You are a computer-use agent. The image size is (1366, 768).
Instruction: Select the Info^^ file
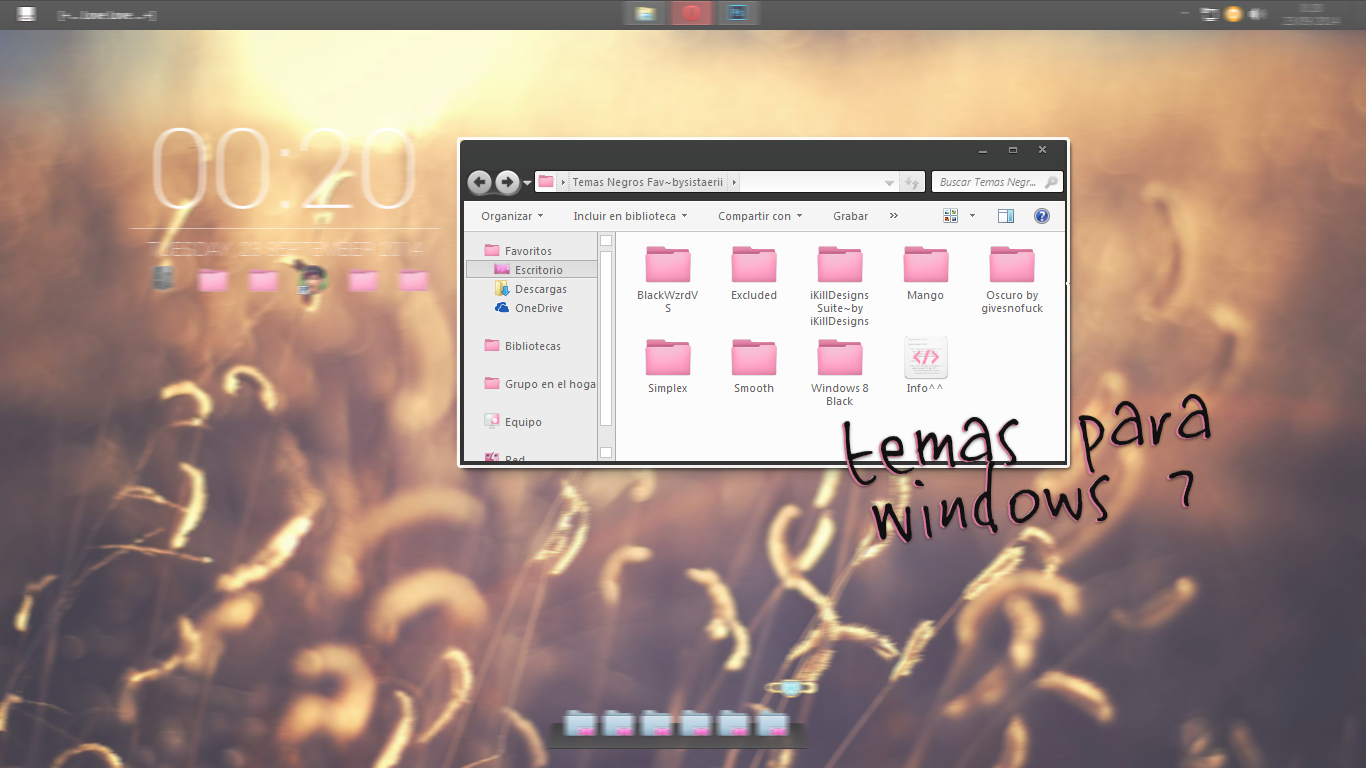(926, 365)
